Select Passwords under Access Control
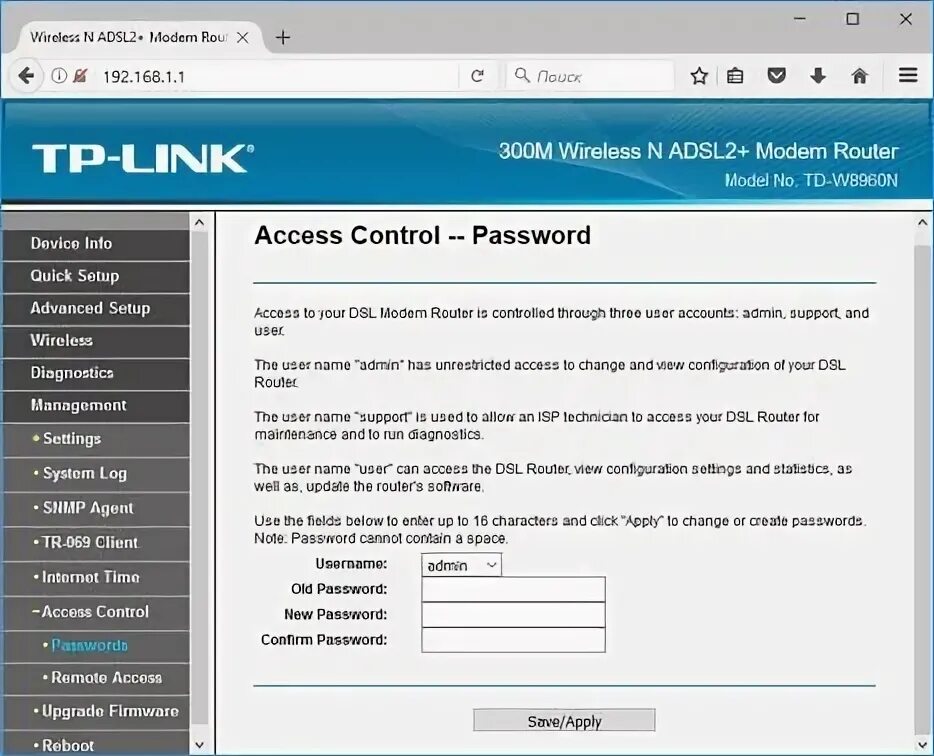934x756 pixels. [x=96, y=646]
